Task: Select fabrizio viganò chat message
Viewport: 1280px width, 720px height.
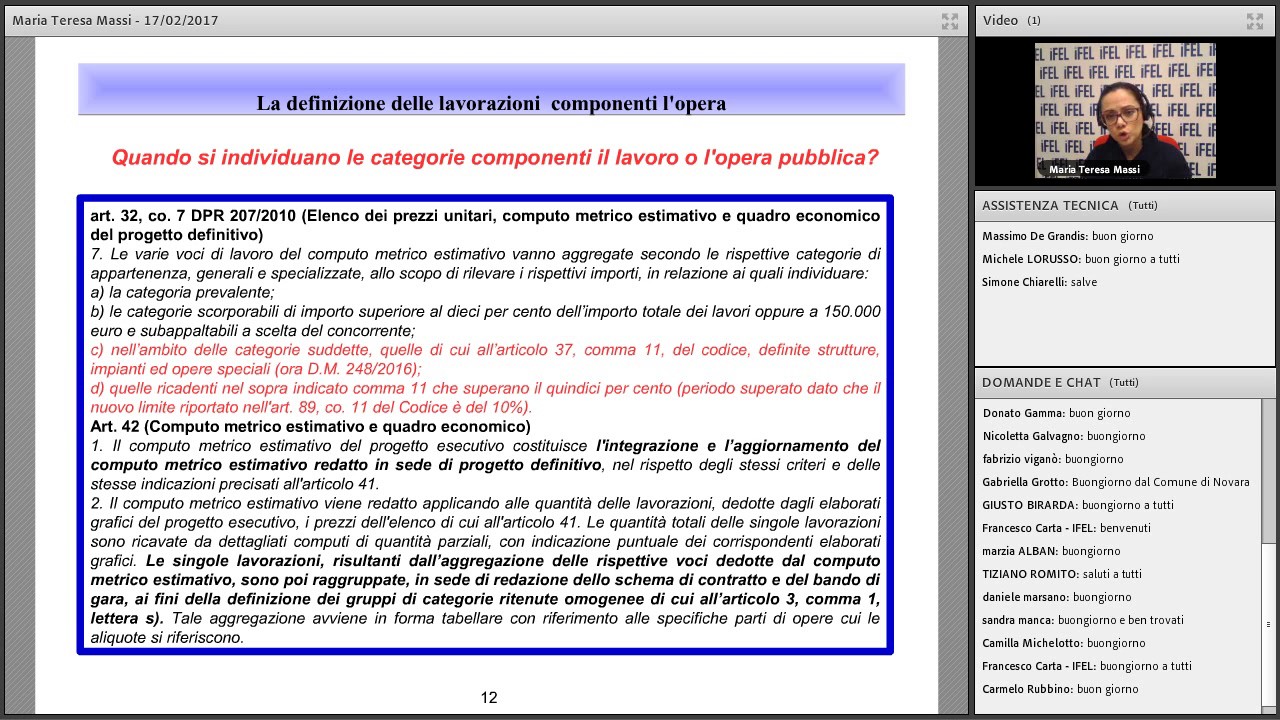Action: (x=1053, y=459)
